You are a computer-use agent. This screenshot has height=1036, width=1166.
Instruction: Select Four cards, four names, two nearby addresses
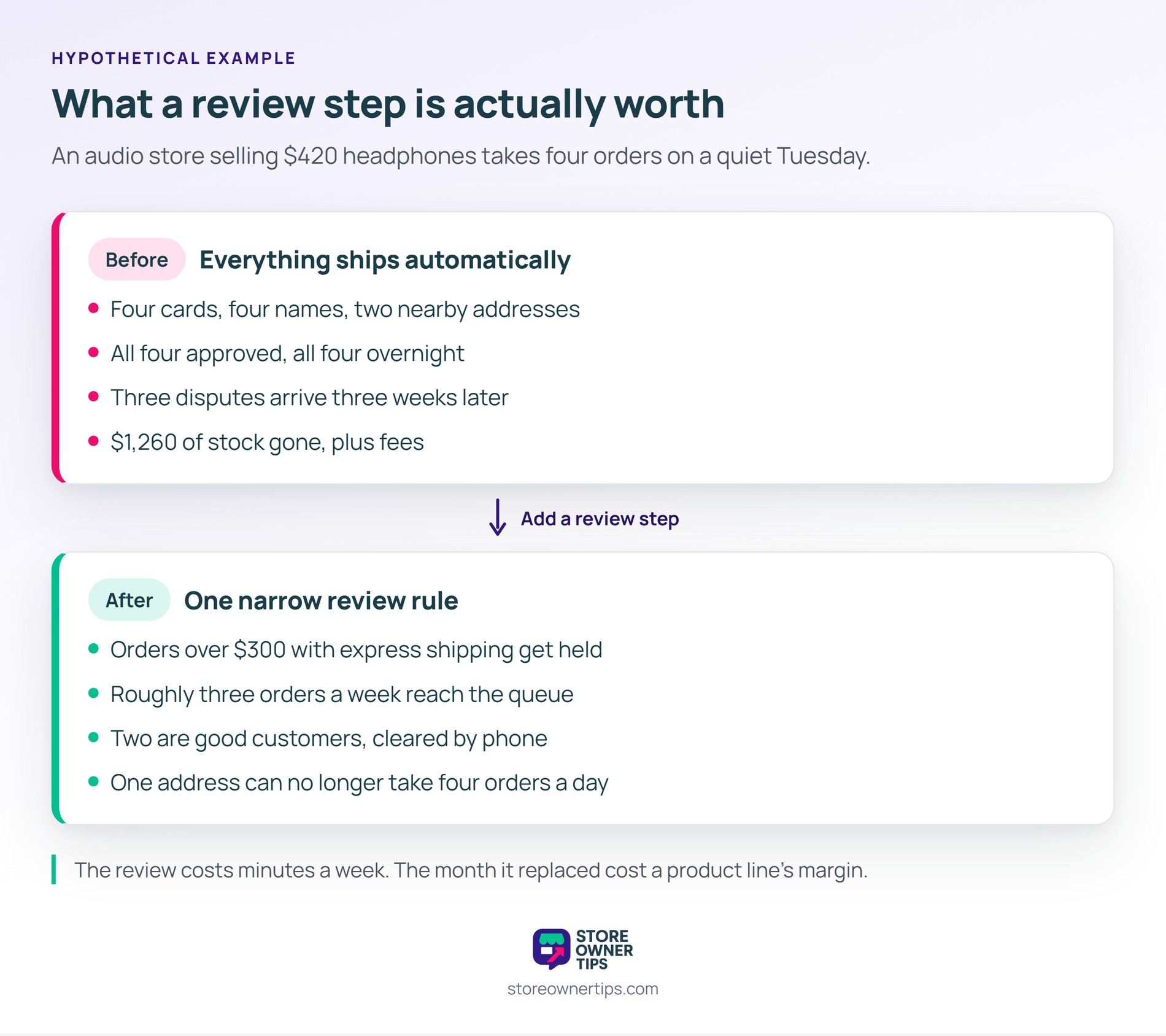345,309
